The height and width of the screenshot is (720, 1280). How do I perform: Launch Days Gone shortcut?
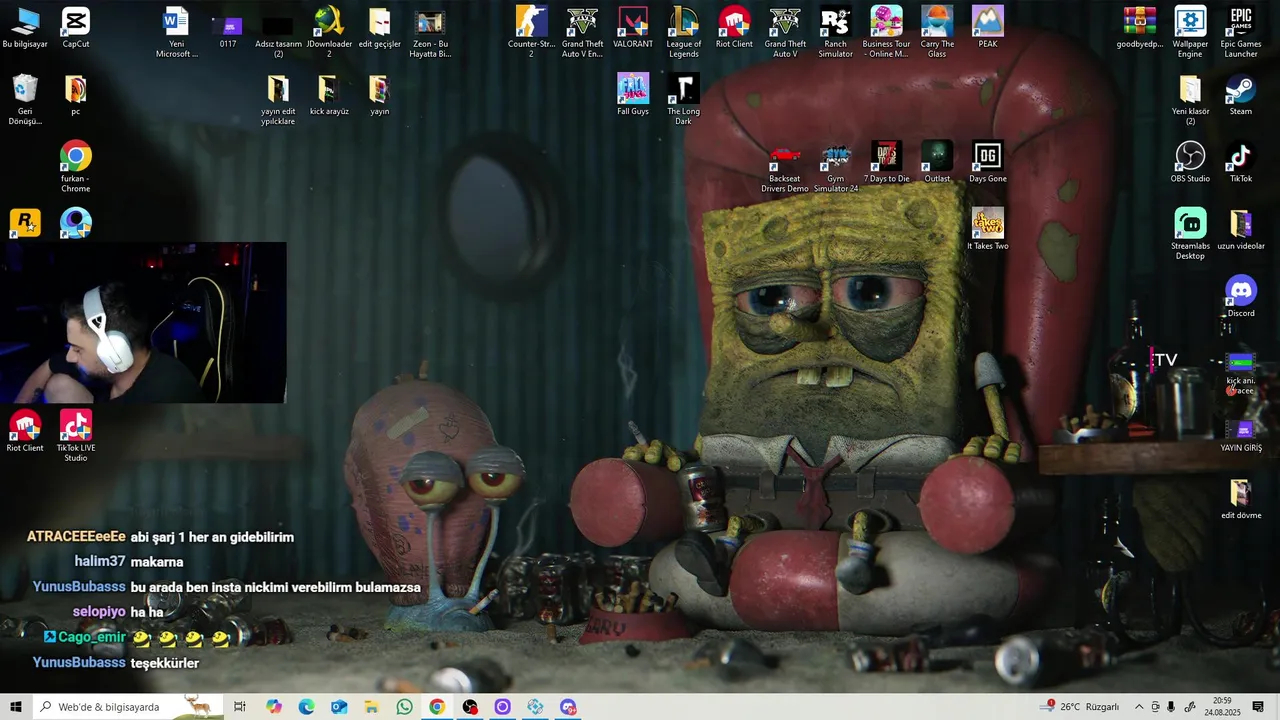point(987,162)
